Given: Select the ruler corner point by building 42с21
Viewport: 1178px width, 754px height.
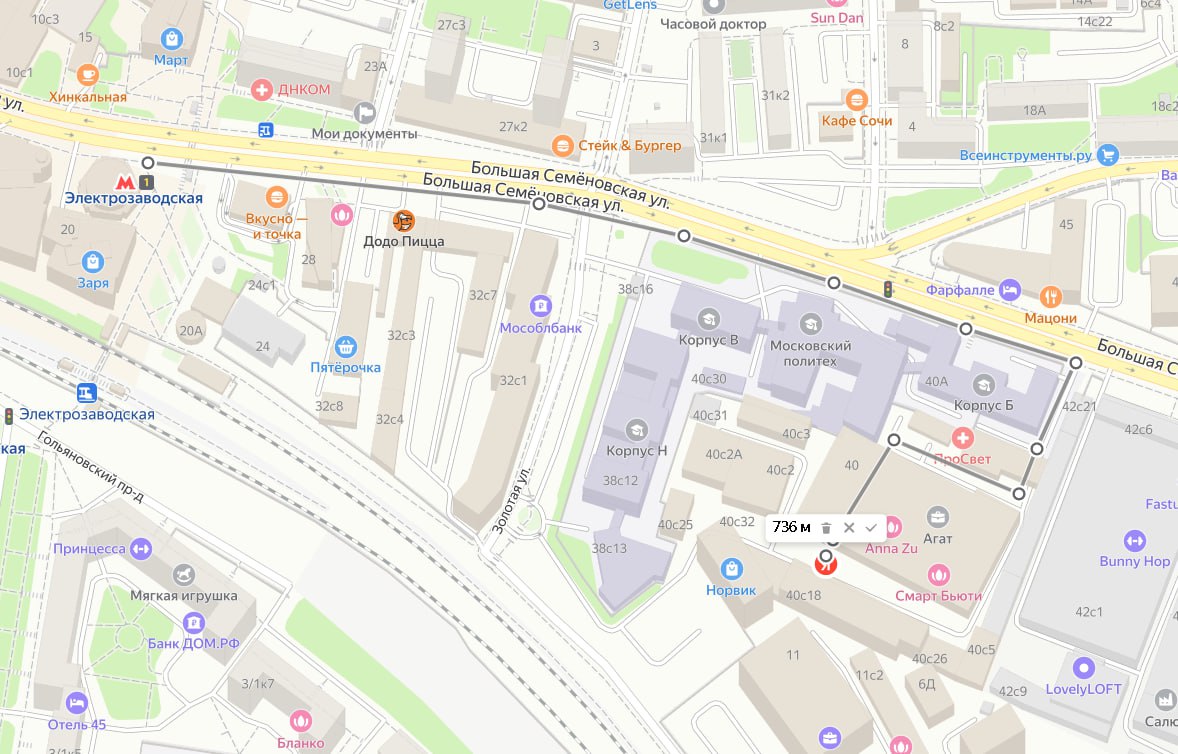Looking at the screenshot, I should (1076, 363).
